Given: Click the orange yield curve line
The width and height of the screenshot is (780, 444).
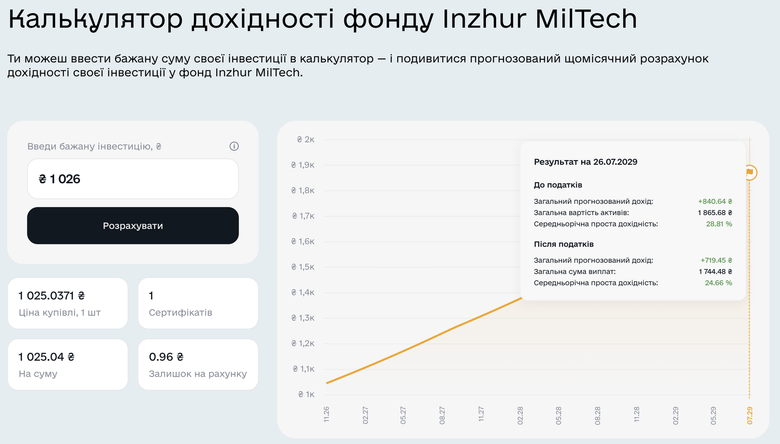Looking at the screenshot, I should pos(423,343).
